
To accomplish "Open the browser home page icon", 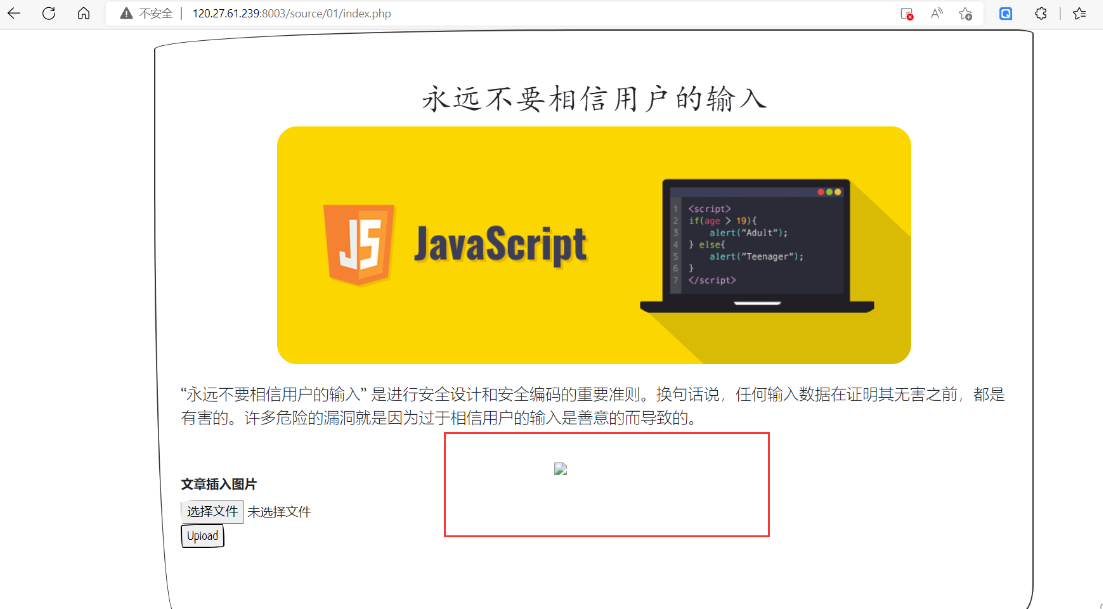I will pyautogui.click(x=84, y=13).
